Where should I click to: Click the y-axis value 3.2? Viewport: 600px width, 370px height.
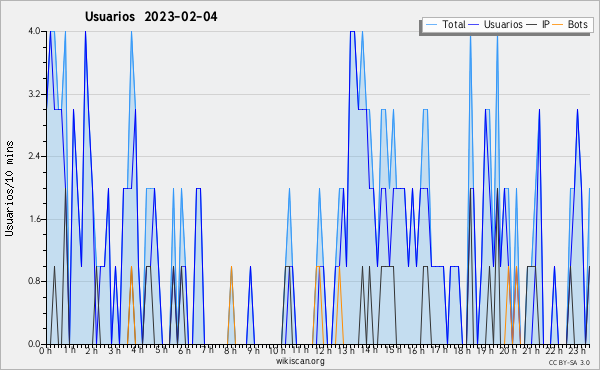(34, 94)
